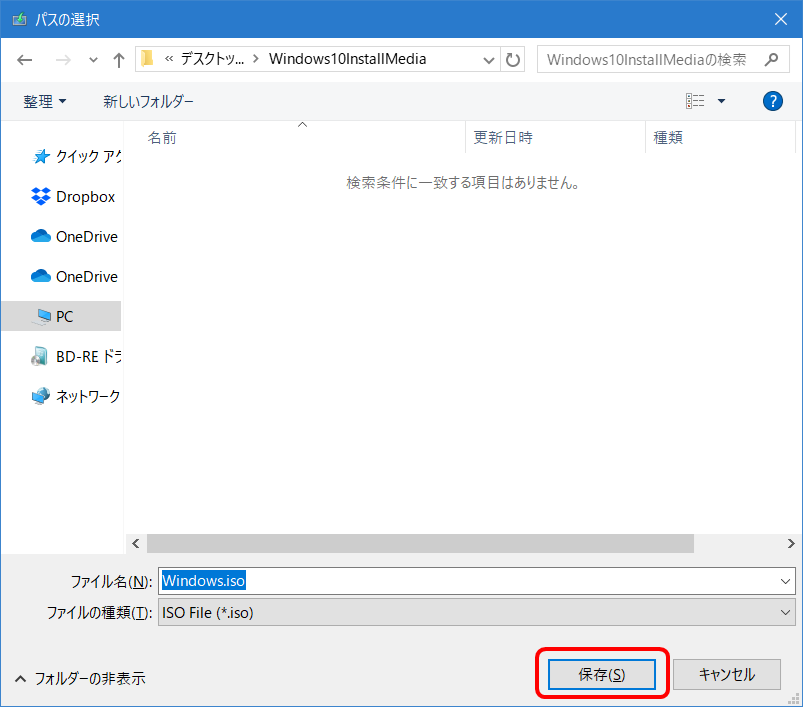
Task: Expand the address bar history dropdown
Action: (489, 60)
